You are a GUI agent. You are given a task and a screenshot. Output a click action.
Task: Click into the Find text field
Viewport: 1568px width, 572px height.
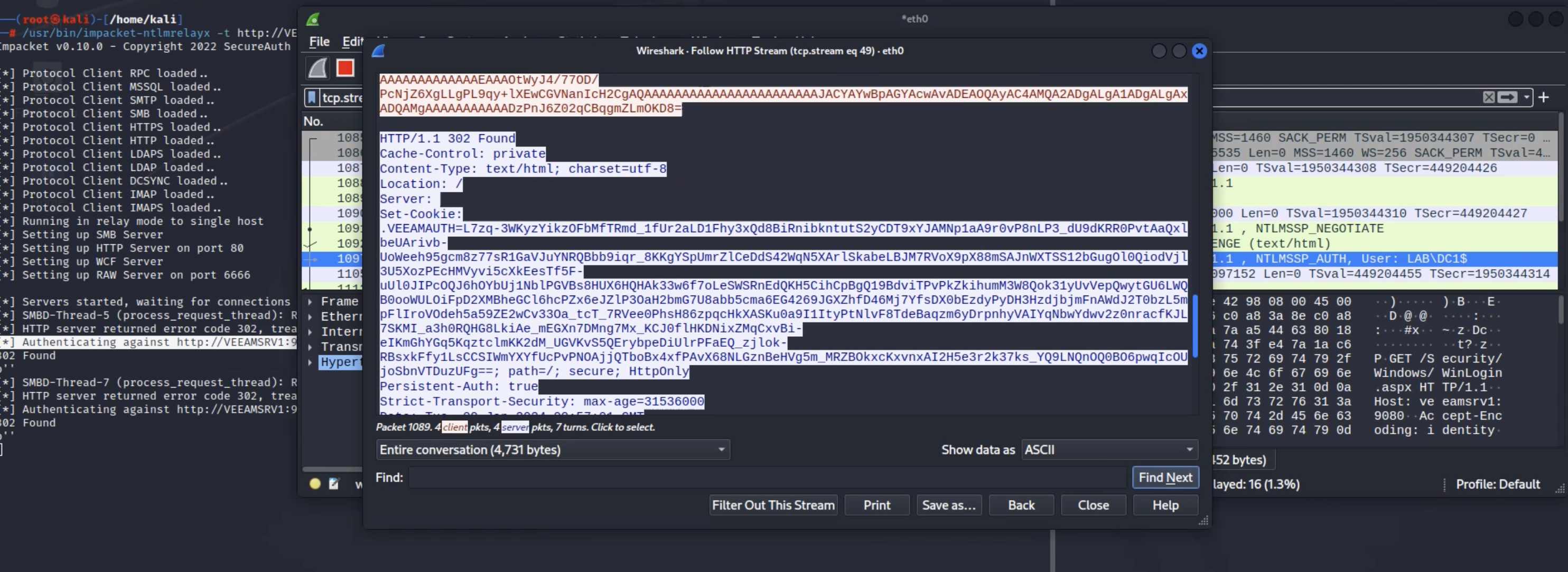point(767,477)
